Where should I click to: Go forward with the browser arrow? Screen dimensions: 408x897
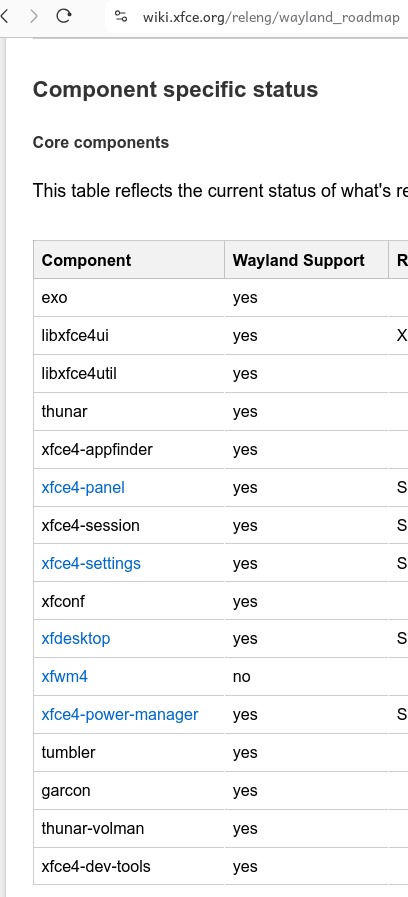tap(34, 16)
